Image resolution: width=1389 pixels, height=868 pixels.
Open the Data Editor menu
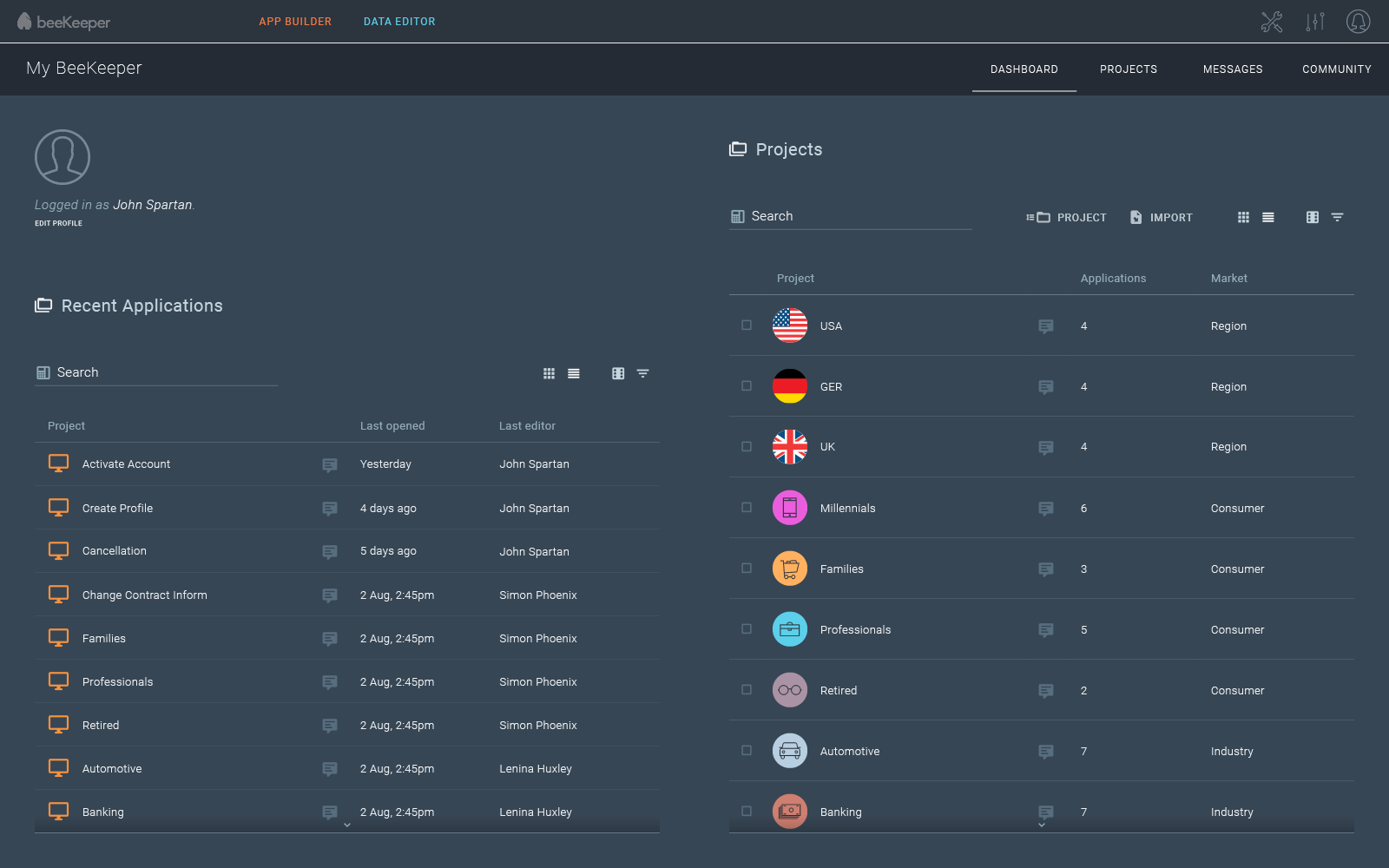click(x=399, y=22)
